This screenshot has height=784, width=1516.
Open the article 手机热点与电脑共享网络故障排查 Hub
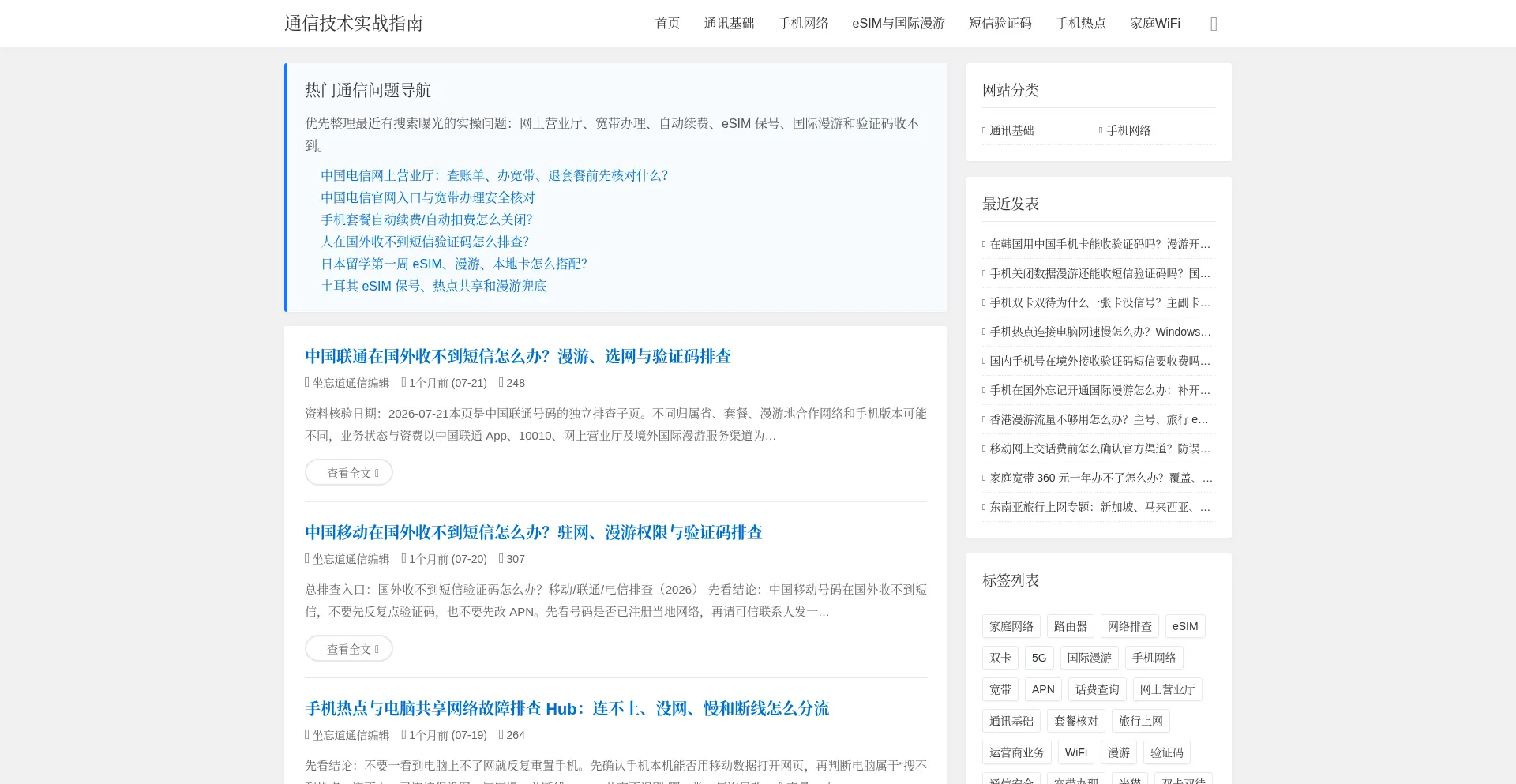point(567,708)
